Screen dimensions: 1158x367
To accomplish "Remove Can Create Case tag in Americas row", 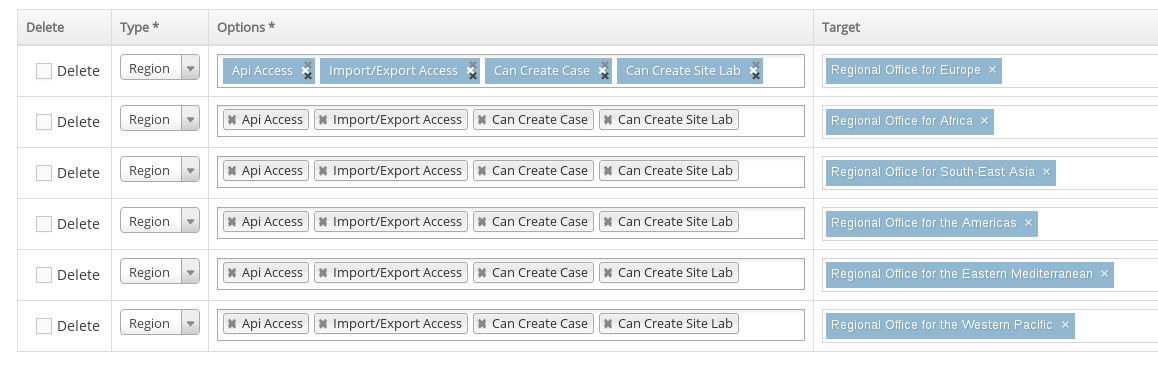I will (x=482, y=222).
